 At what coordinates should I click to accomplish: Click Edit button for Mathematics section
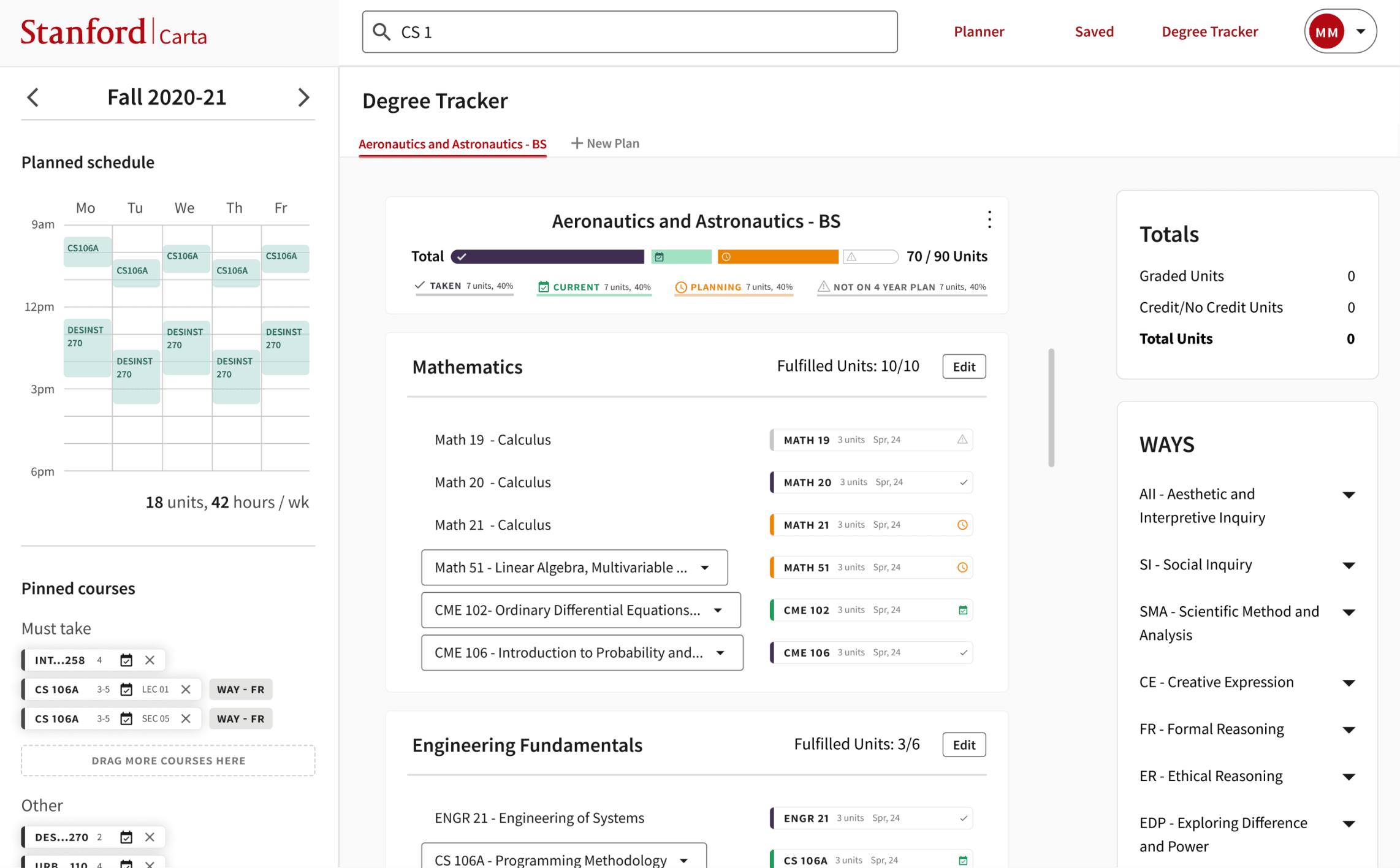coord(964,367)
